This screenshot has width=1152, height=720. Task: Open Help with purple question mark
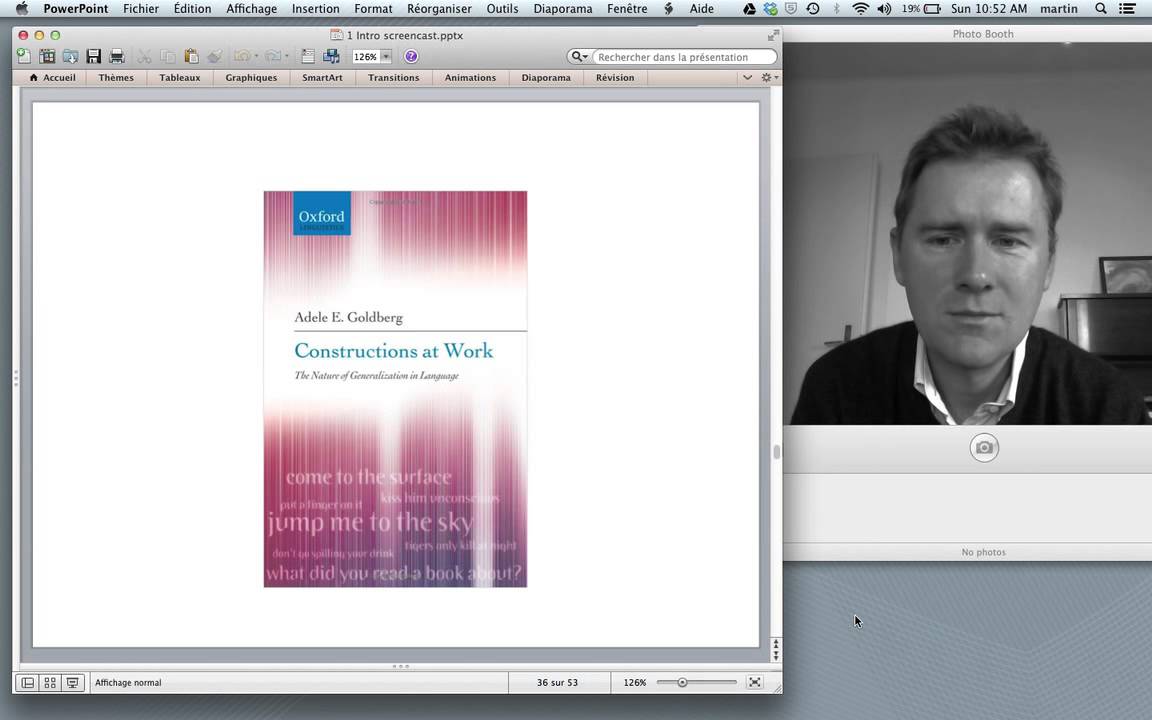click(411, 56)
